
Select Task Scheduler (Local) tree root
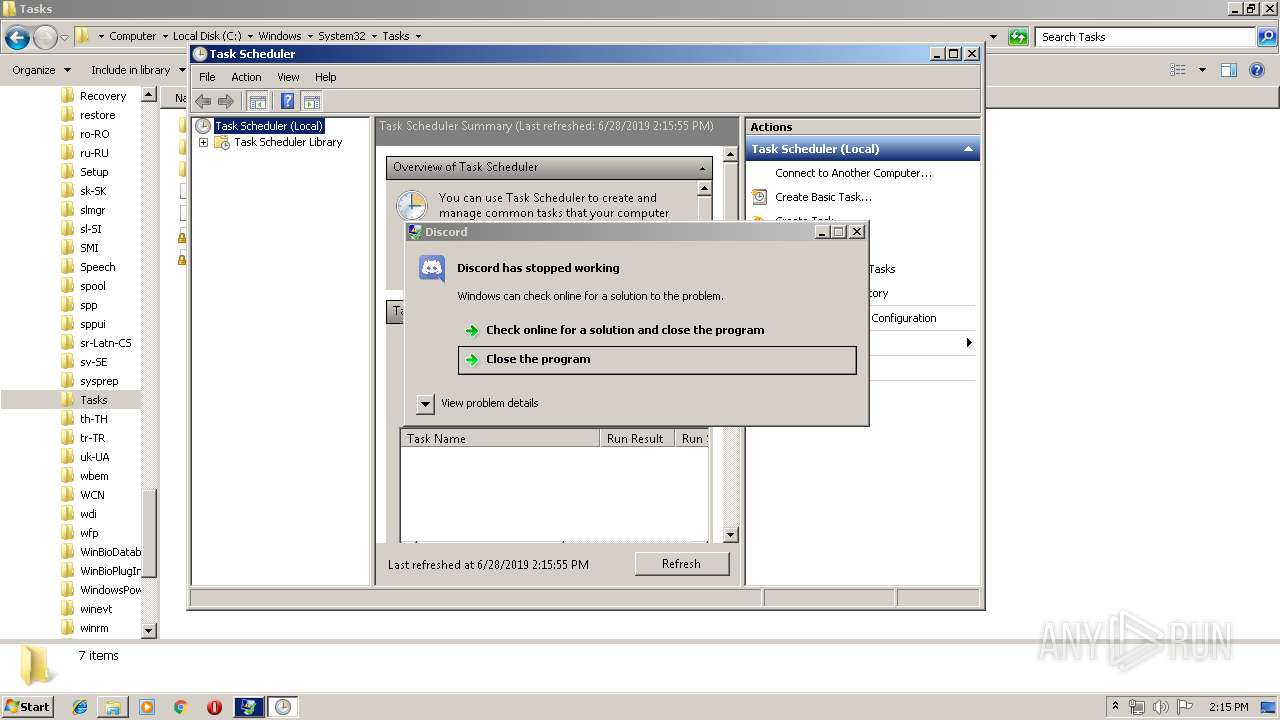click(x=269, y=126)
